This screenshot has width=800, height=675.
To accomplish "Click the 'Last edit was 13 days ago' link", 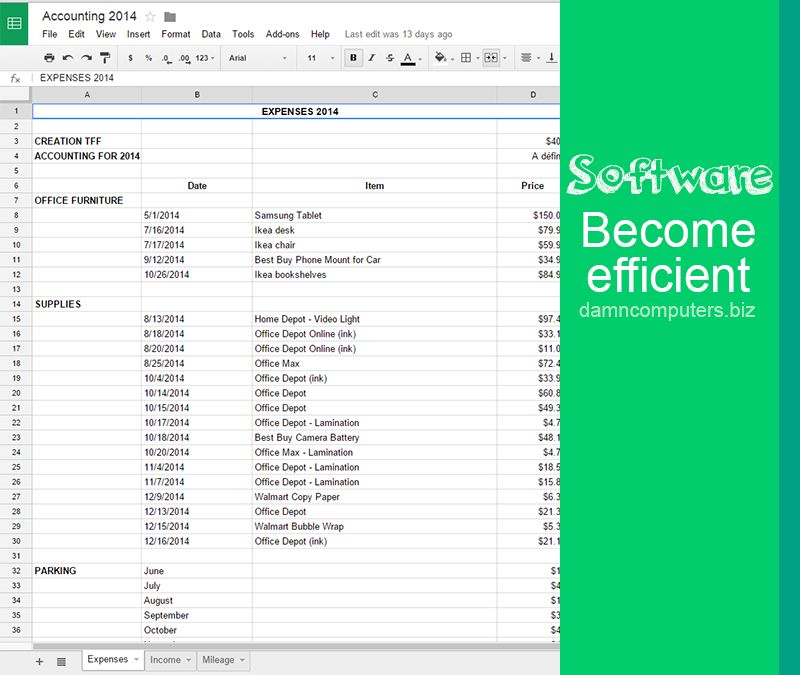I will 398,34.
